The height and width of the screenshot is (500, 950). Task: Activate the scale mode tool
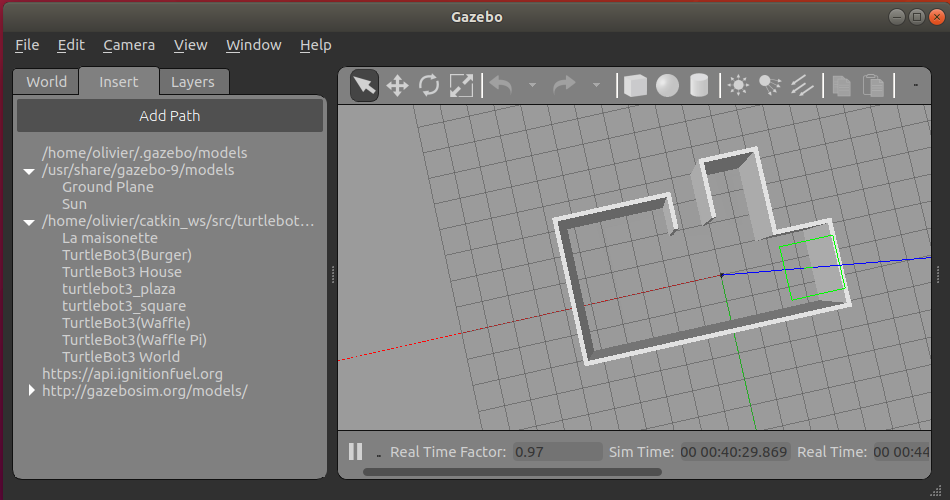tap(461, 85)
